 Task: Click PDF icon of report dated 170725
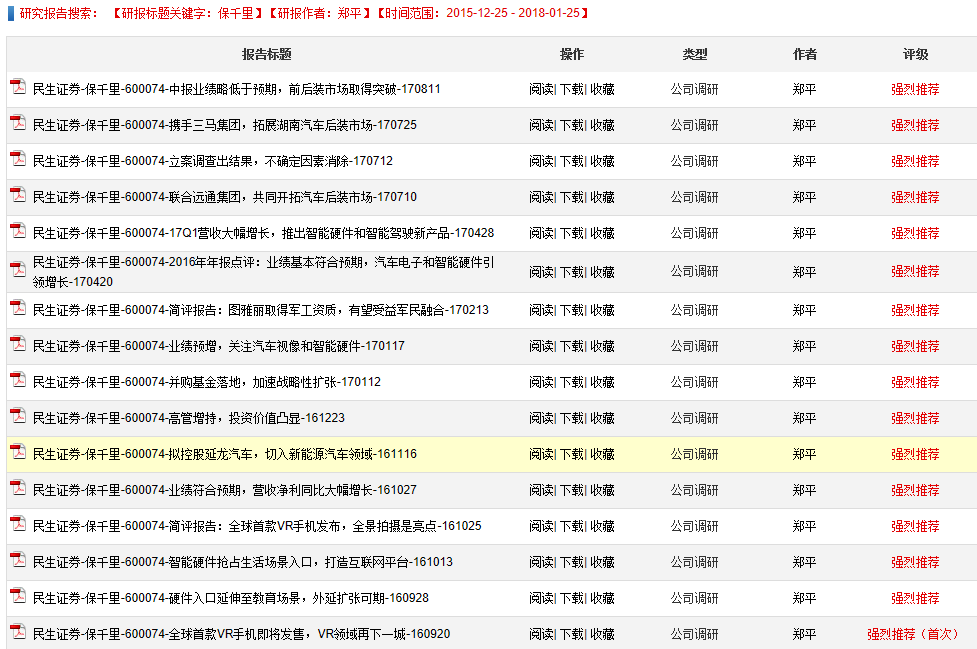18,123
